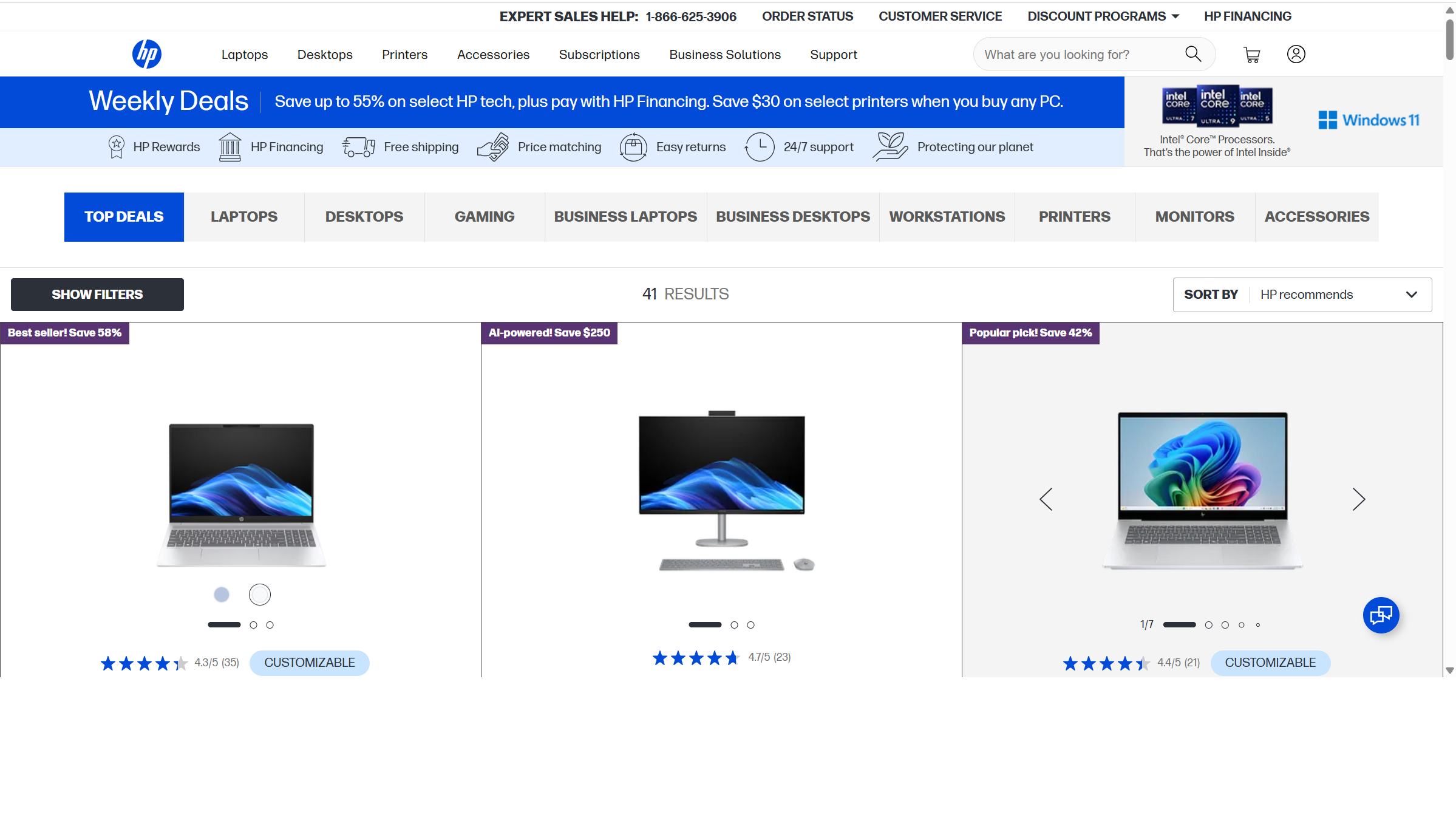Switch to the MONITORS tab
The width and height of the screenshot is (1456, 826).
tap(1195, 217)
